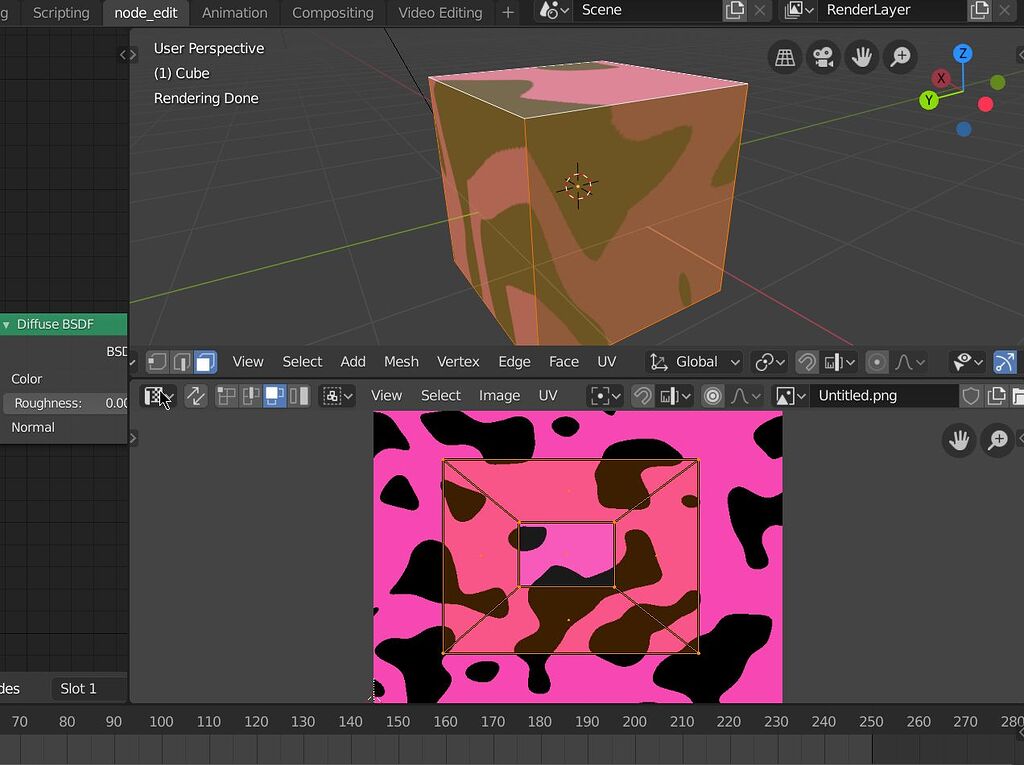The height and width of the screenshot is (765, 1024).
Task: Switch to Video Editing workspace tab
Action: [440, 12]
